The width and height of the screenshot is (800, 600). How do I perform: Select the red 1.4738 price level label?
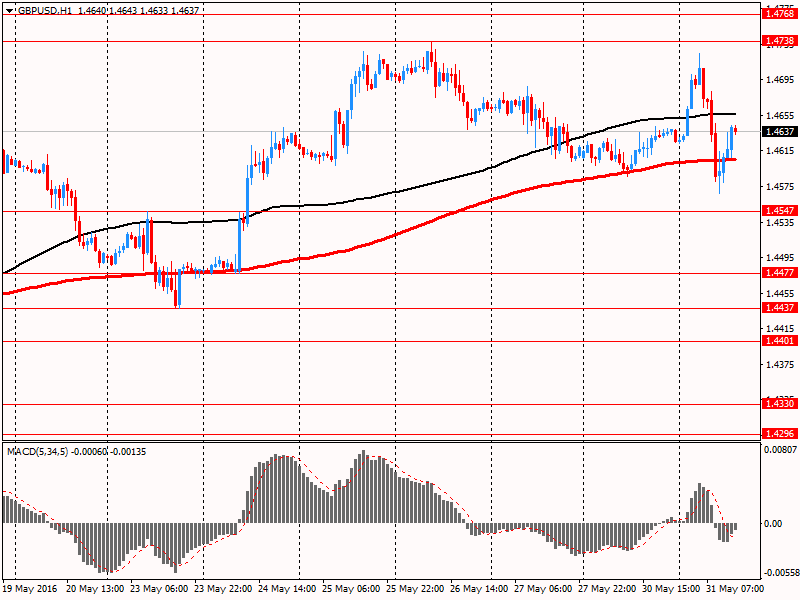point(779,40)
